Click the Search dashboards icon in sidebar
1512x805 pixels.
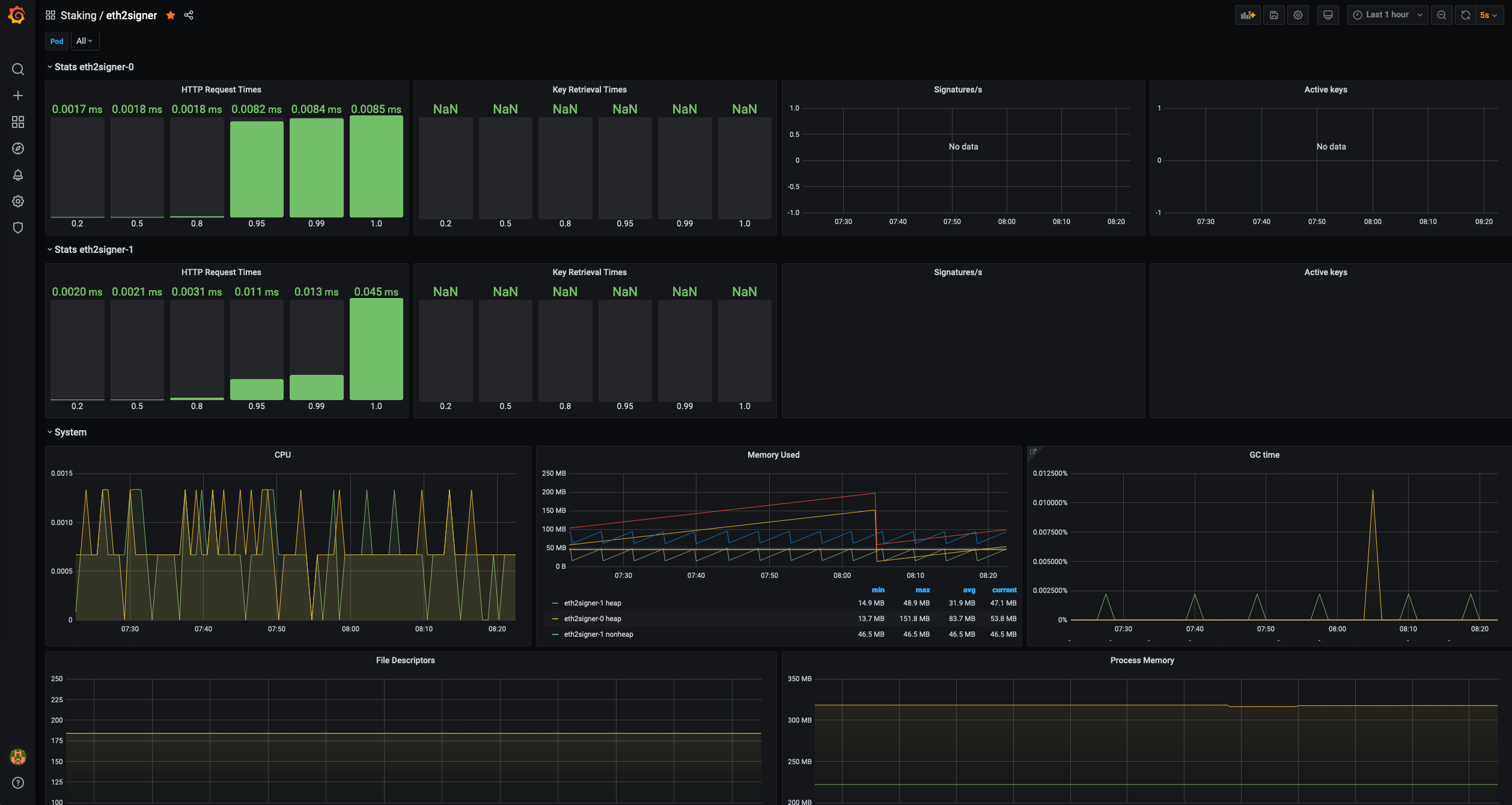click(18, 69)
